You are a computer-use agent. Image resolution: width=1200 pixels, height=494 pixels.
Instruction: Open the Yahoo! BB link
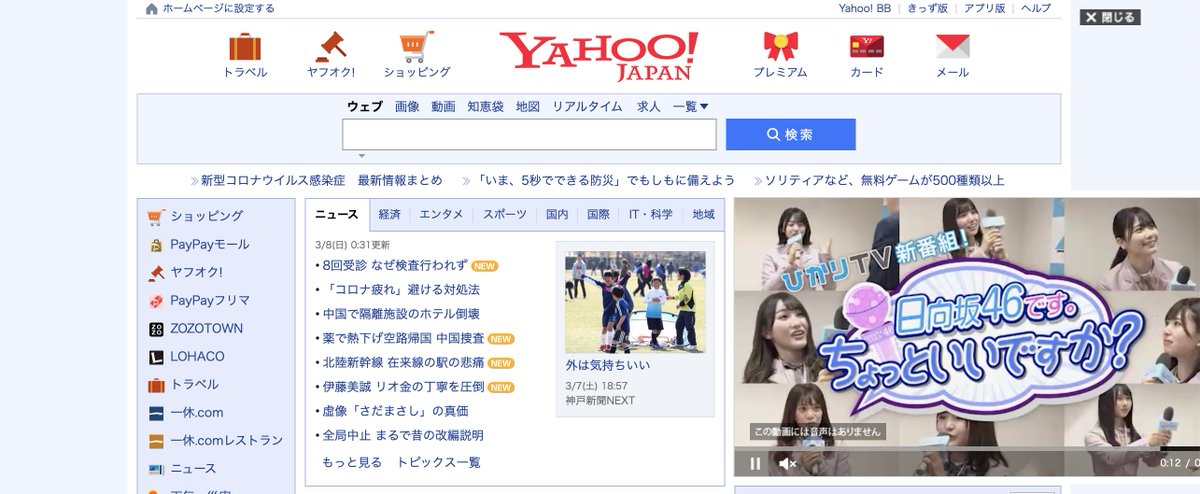click(x=864, y=9)
